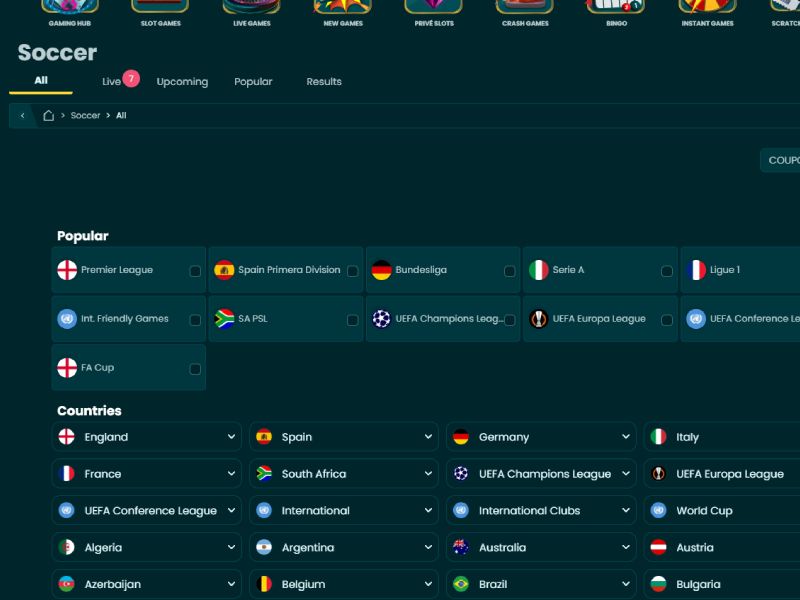The height and width of the screenshot is (600, 800).
Task: Expand the Belgium chevron
Action: coord(428,584)
